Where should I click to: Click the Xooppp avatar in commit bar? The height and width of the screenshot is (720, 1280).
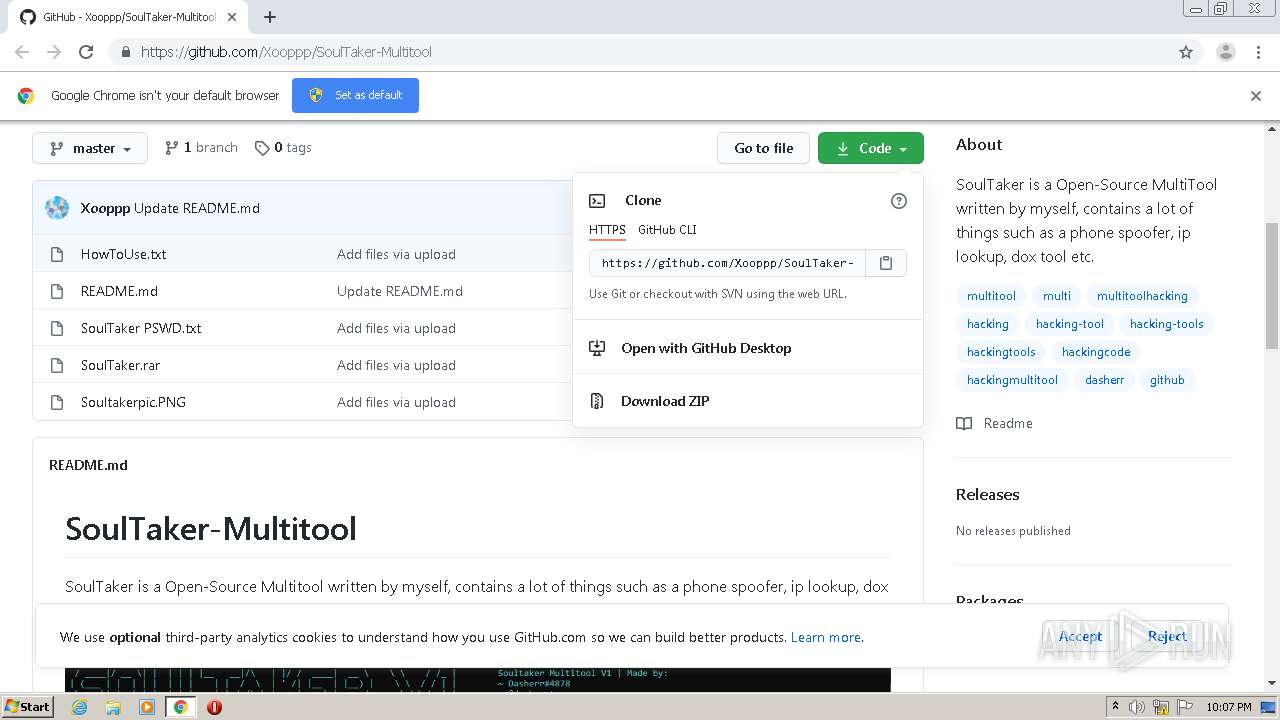[x=57, y=208]
